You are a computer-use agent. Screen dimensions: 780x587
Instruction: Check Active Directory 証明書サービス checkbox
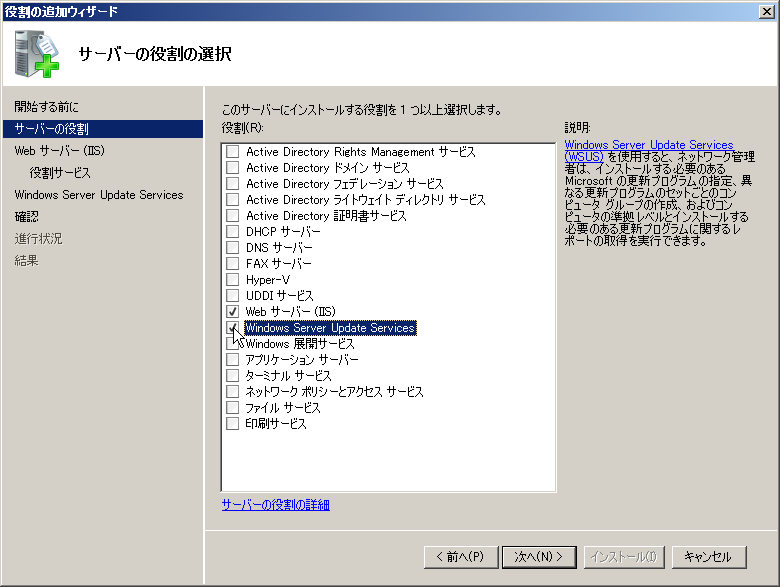coord(232,215)
